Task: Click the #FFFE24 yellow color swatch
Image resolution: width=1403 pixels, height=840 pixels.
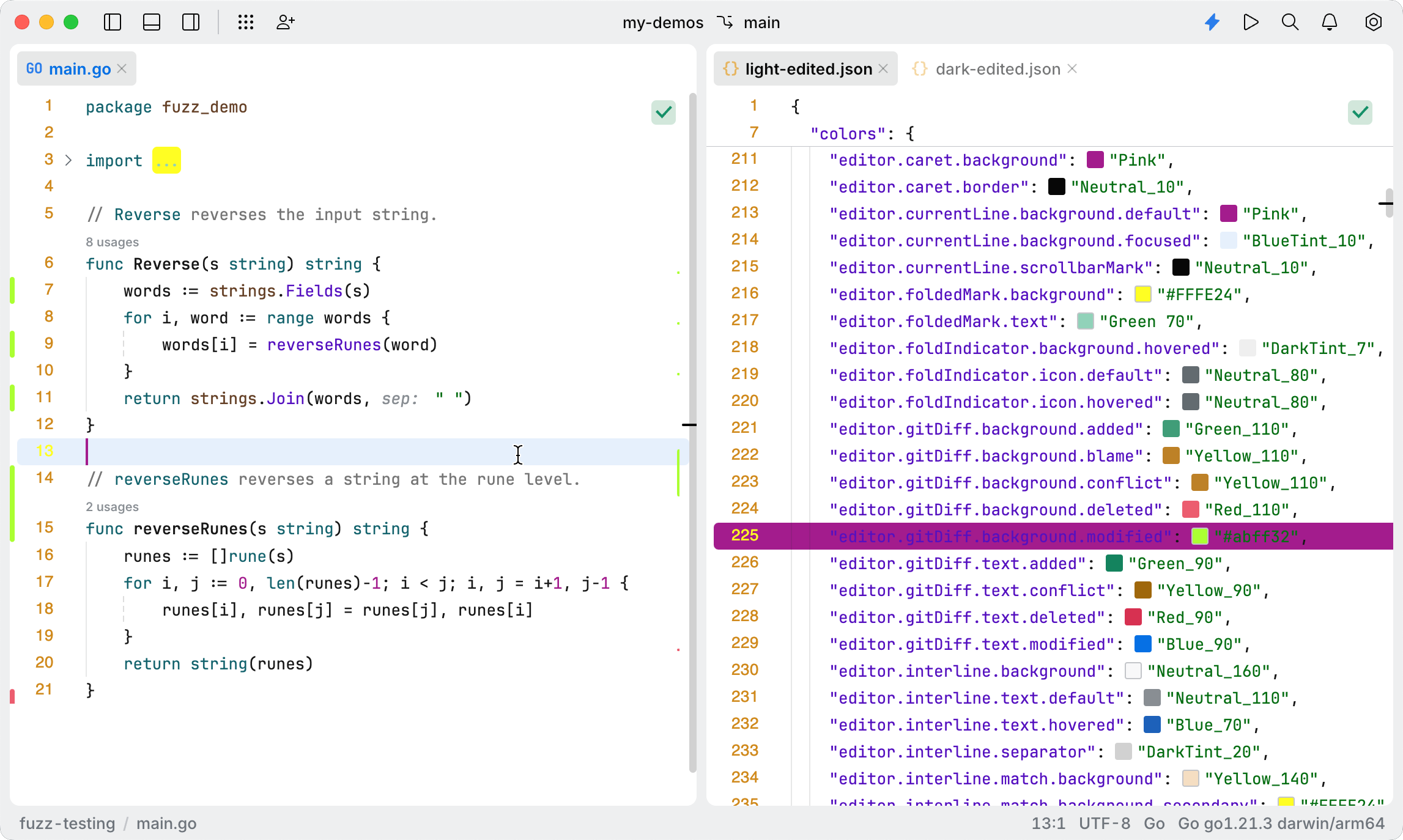Action: tap(1142, 295)
